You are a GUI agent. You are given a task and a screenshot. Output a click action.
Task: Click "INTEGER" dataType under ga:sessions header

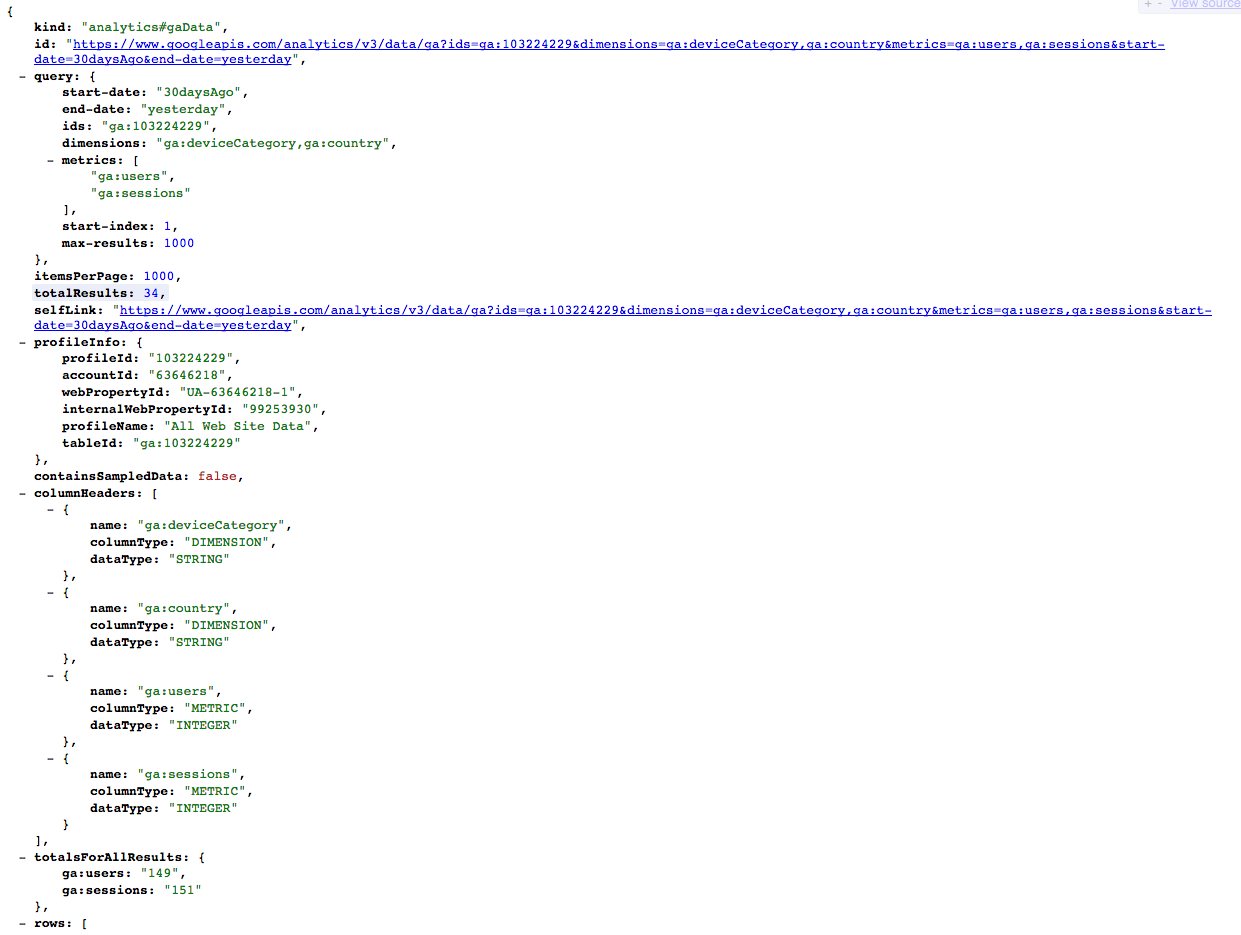[203, 808]
